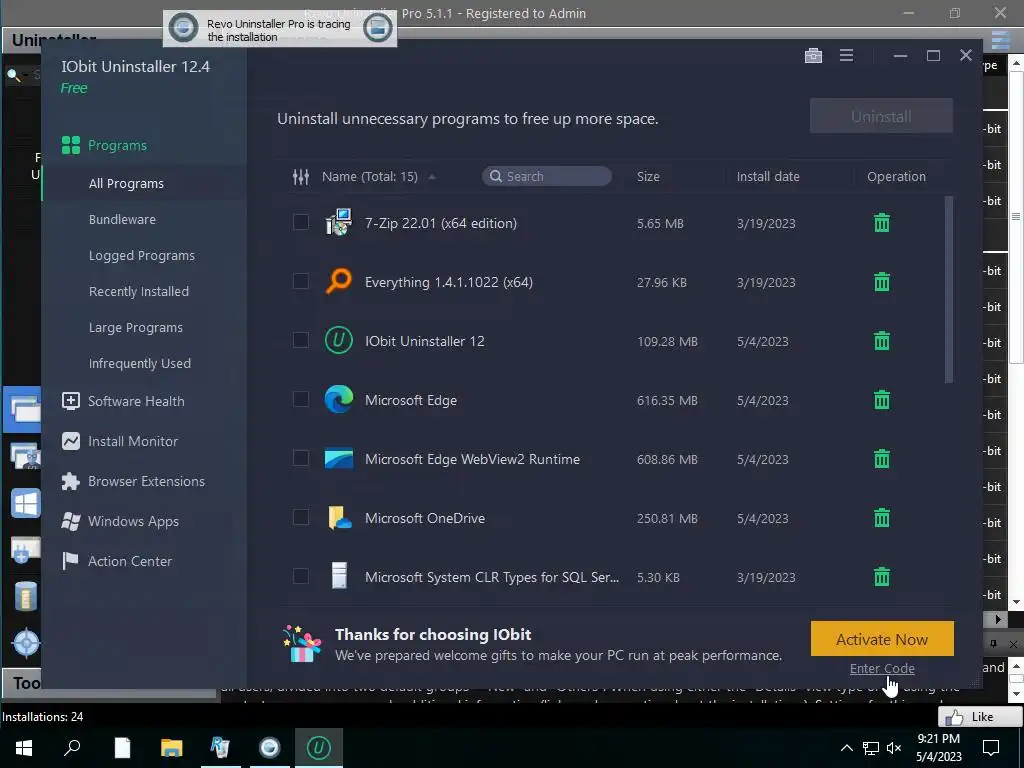Click trash icon for Microsoft OneDrive
Viewport: 1024px width, 768px height.
pos(882,518)
